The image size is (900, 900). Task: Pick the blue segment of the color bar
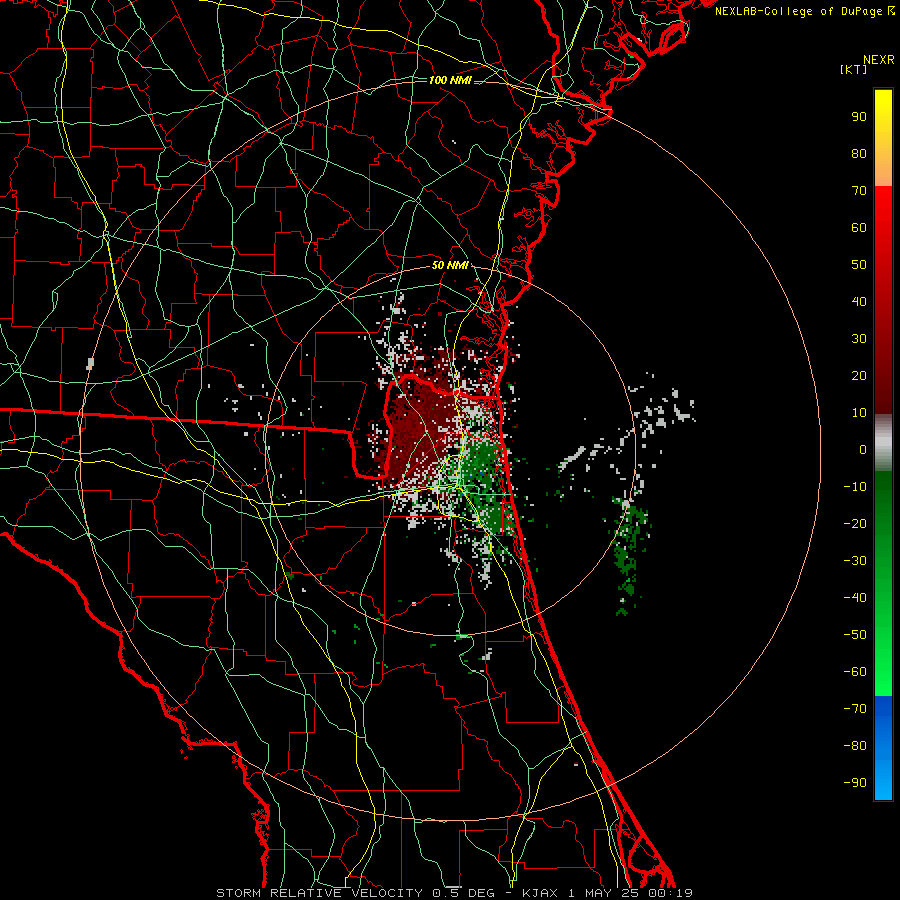pyautogui.click(x=883, y=748)
